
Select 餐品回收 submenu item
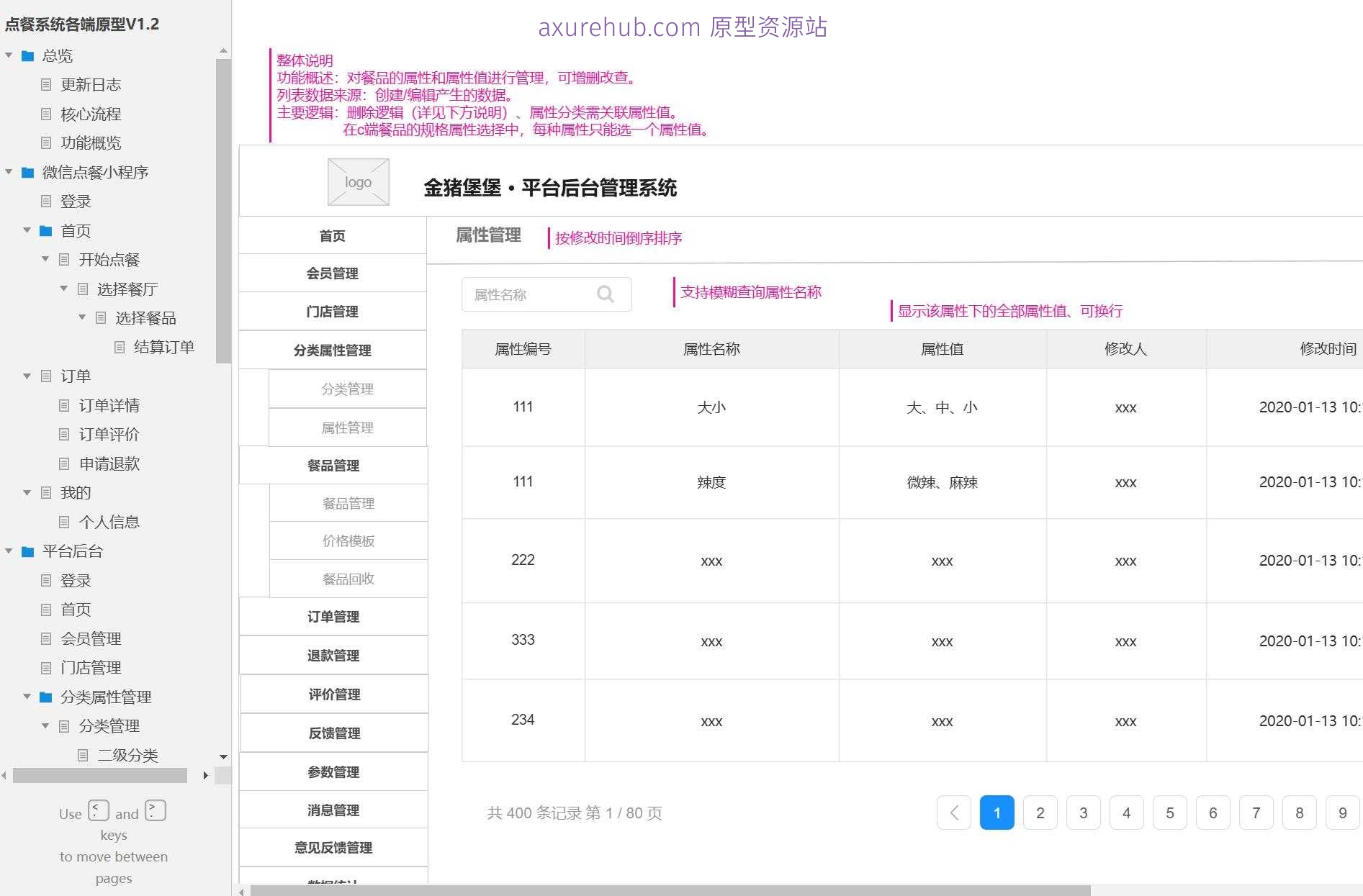(348, 579)
